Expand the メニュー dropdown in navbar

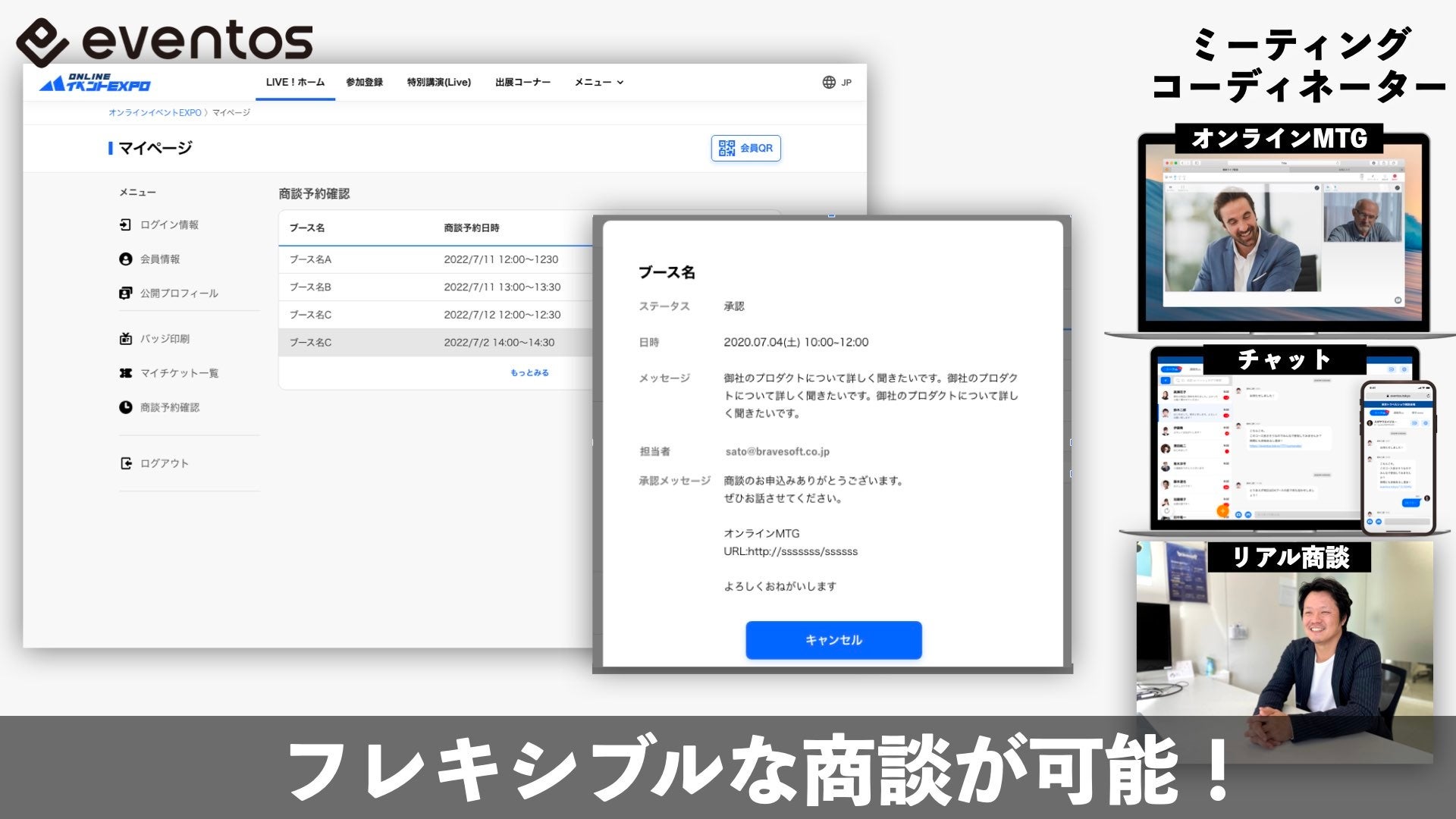pos(598,82)
